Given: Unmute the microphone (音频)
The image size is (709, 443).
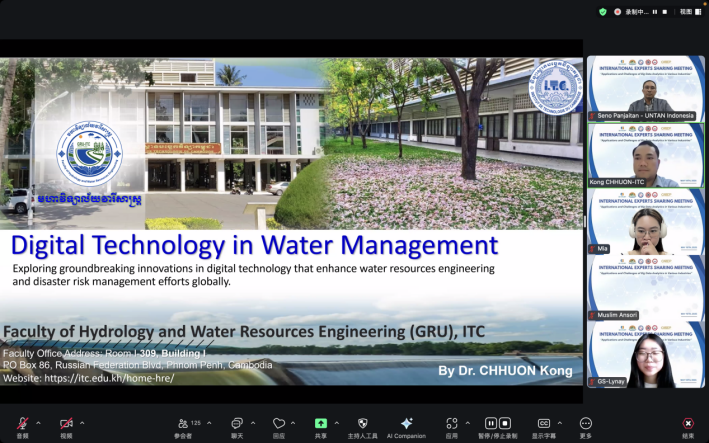Looking at the screenshot, I should click(23, 424).
